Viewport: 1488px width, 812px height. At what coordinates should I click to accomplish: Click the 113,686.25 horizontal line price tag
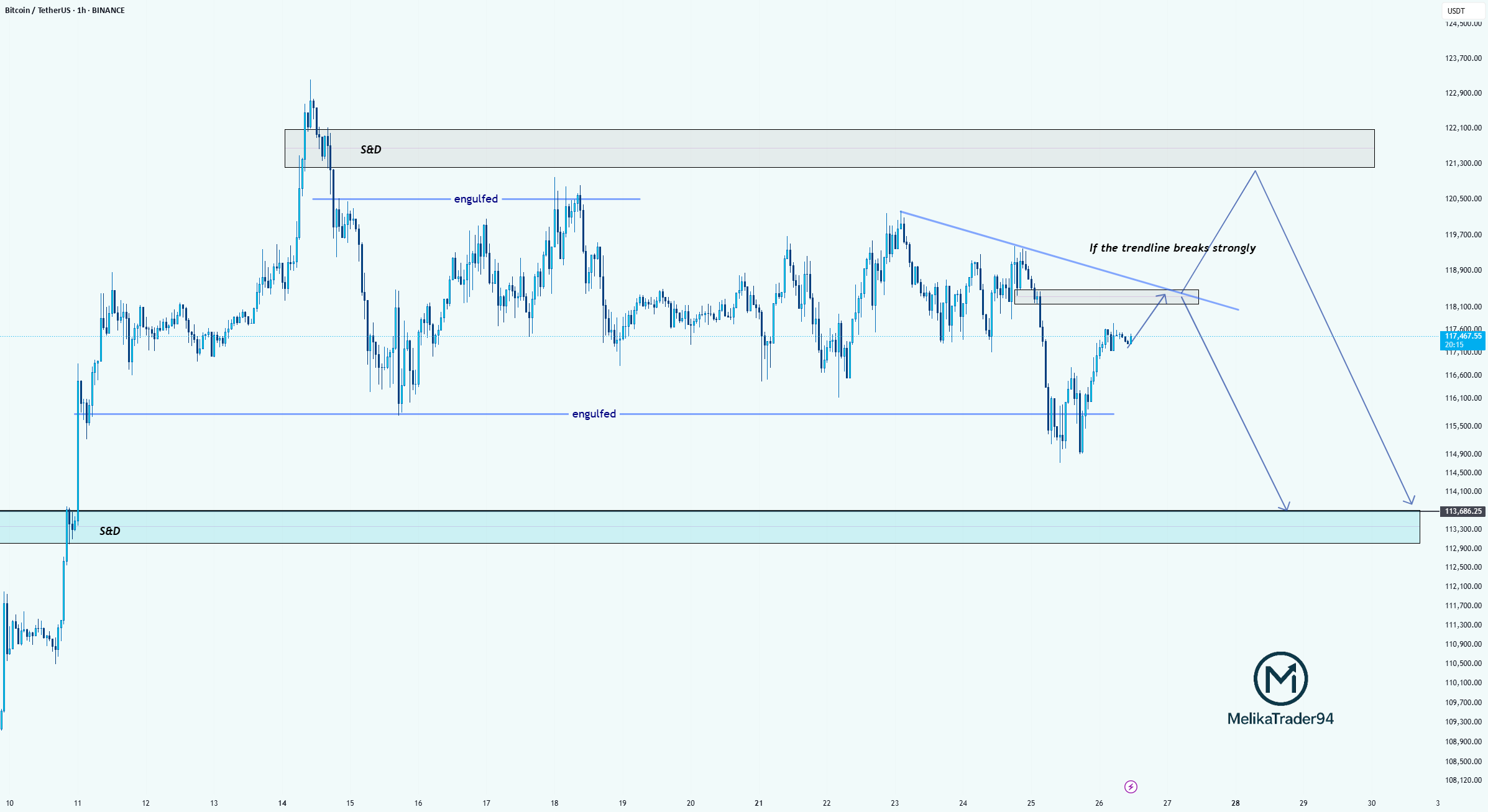coord(1463,511)
